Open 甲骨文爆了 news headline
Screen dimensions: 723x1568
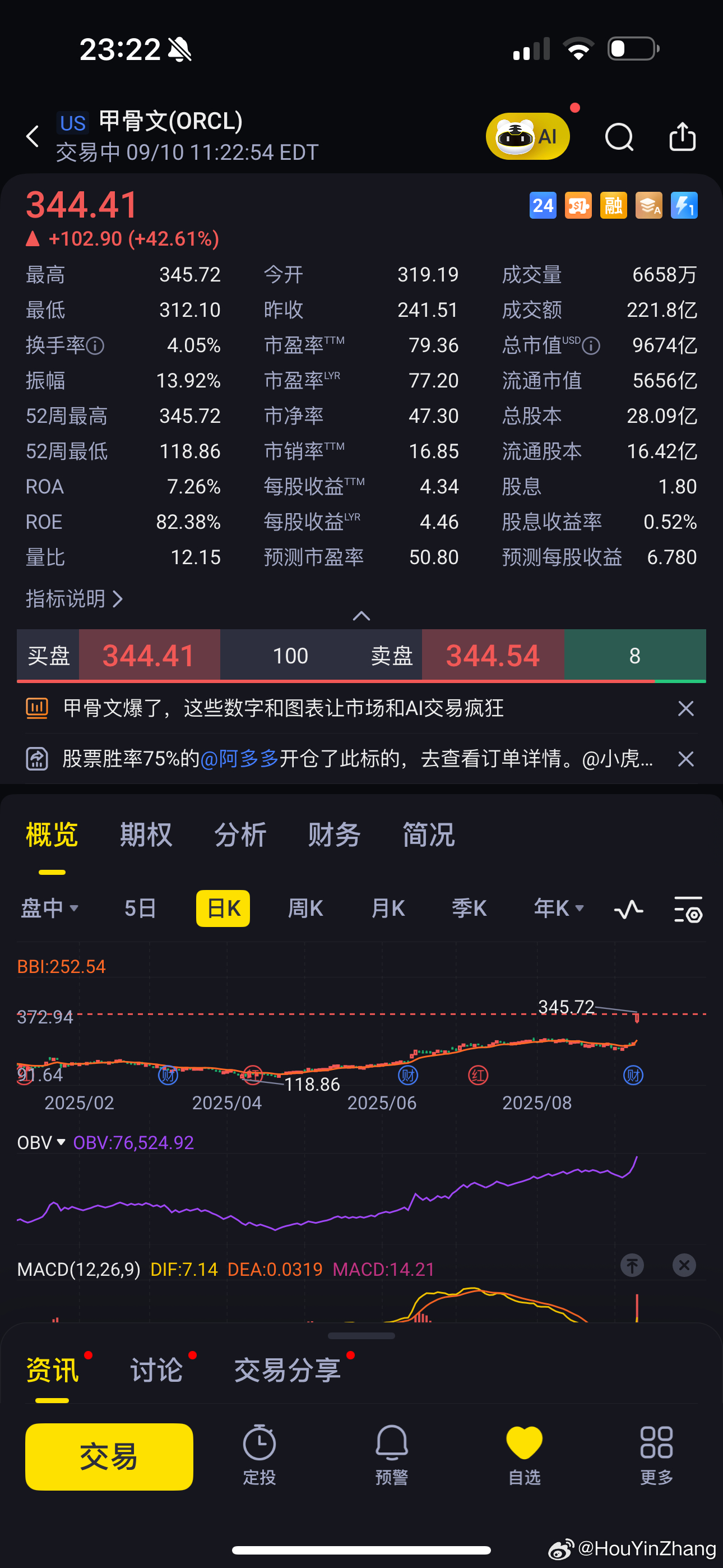284,708
